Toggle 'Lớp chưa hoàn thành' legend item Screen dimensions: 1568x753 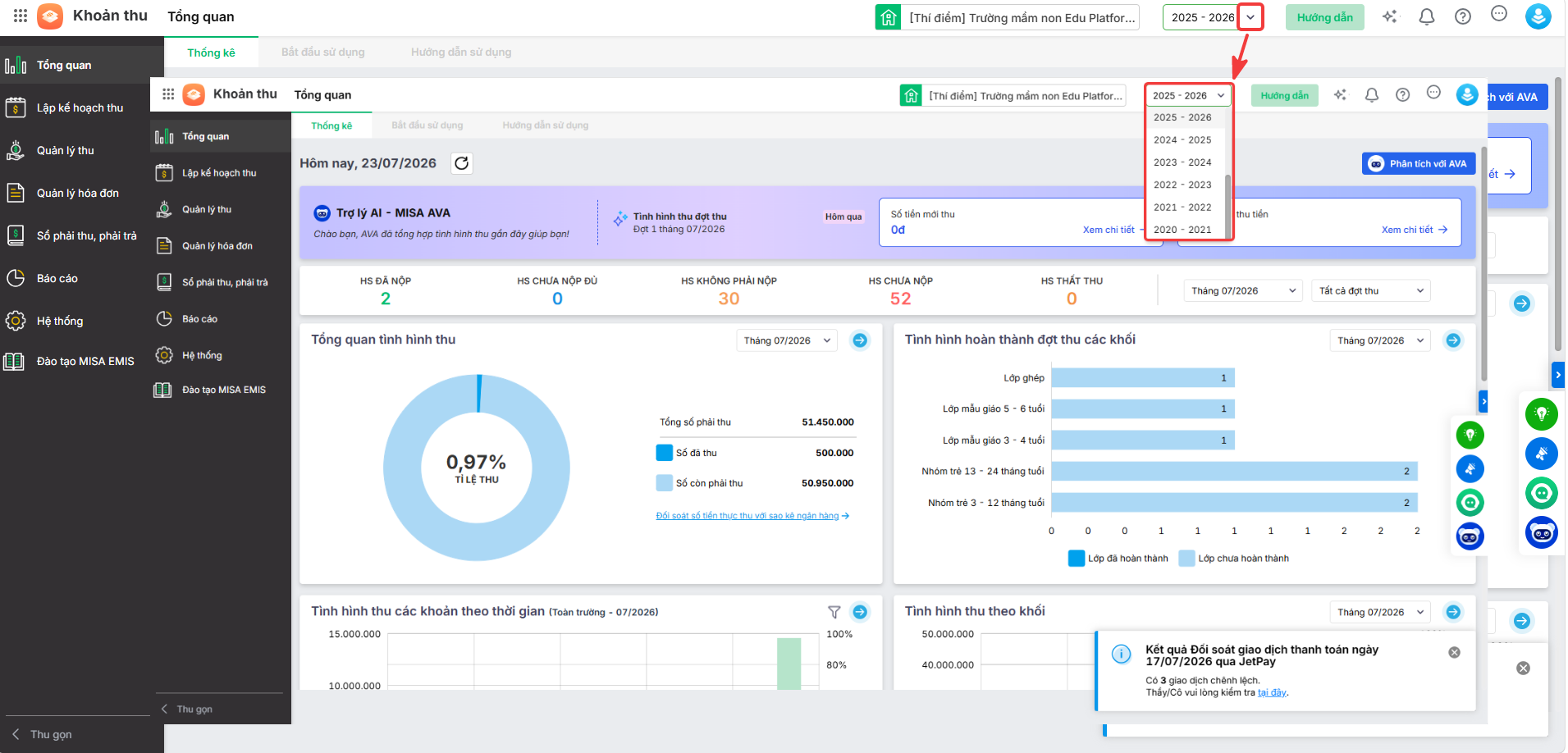click(1234, 559)
